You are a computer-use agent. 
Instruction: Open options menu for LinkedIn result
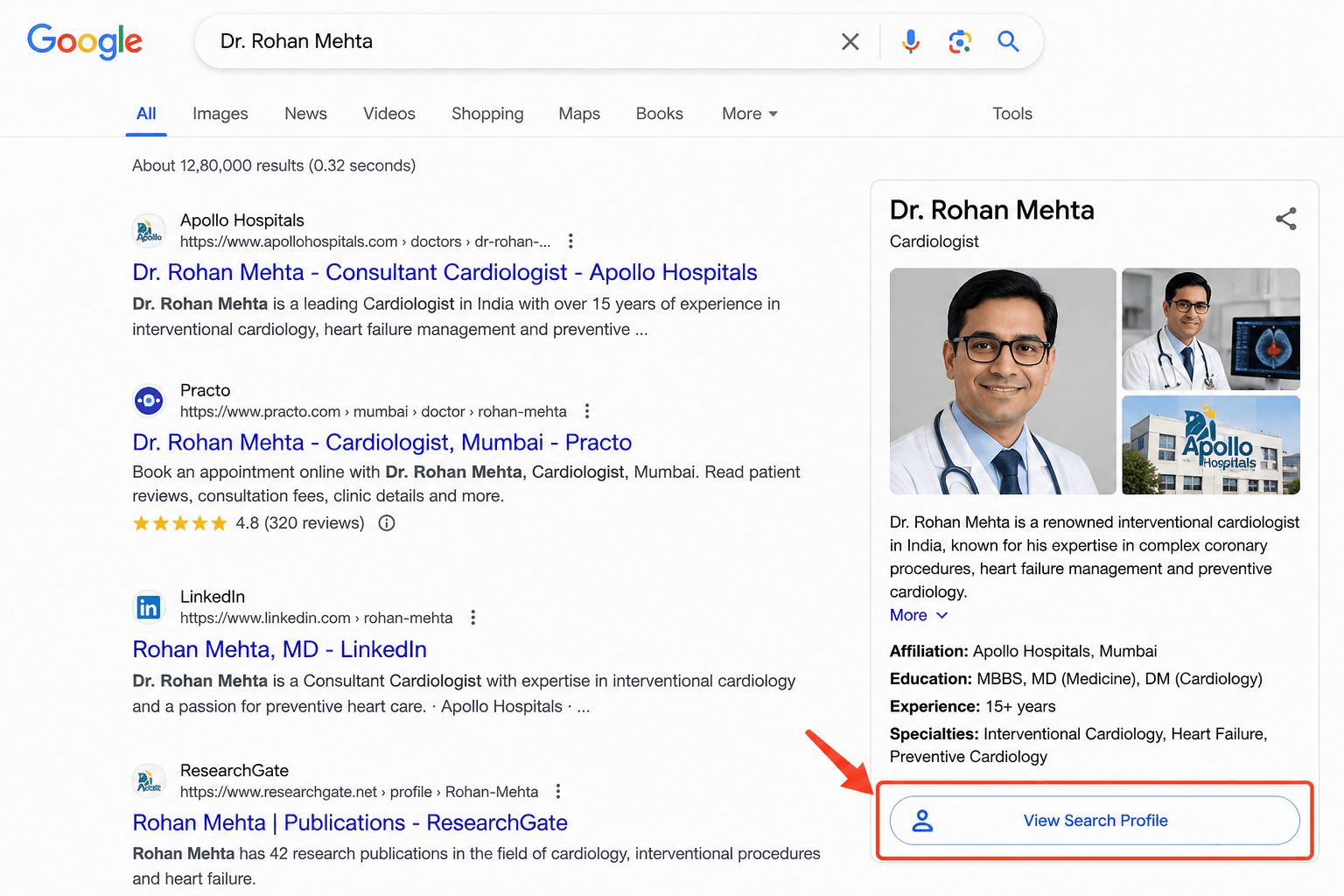tap(473, 618)
